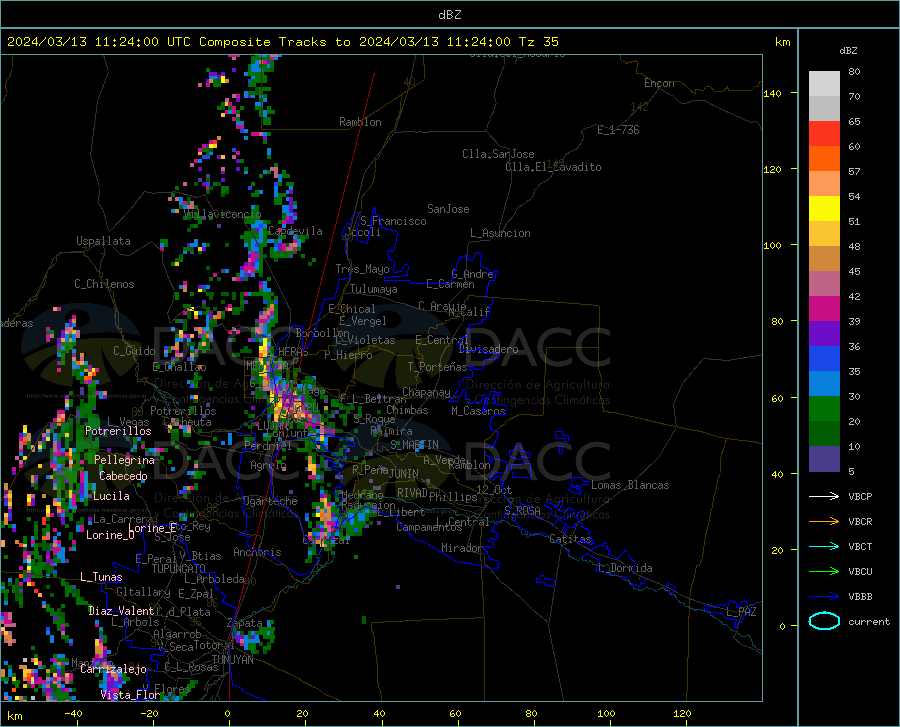Click the Cabecedo place label
Image resolution: width=900 pixels, height=727 pixels.
click(x=123, y=476)
